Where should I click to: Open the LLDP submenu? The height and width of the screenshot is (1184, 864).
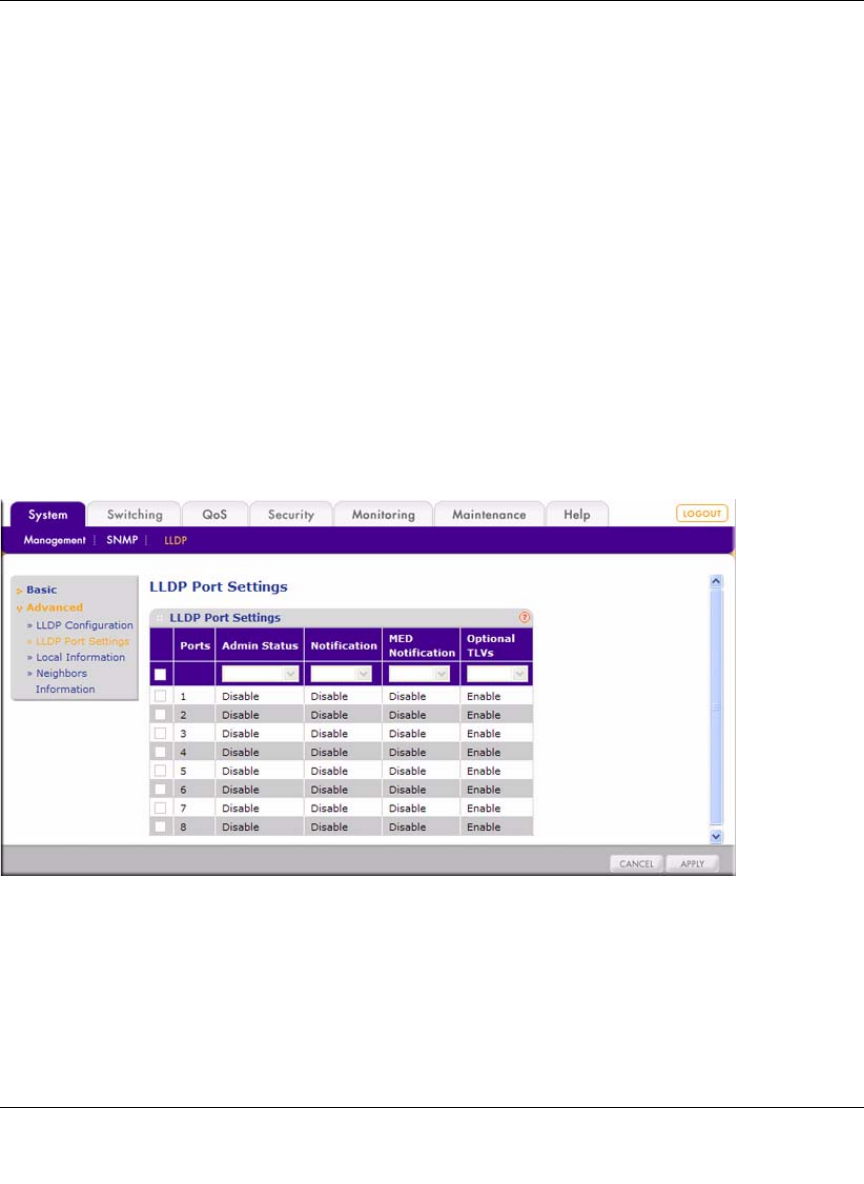[x=175, y=540]
